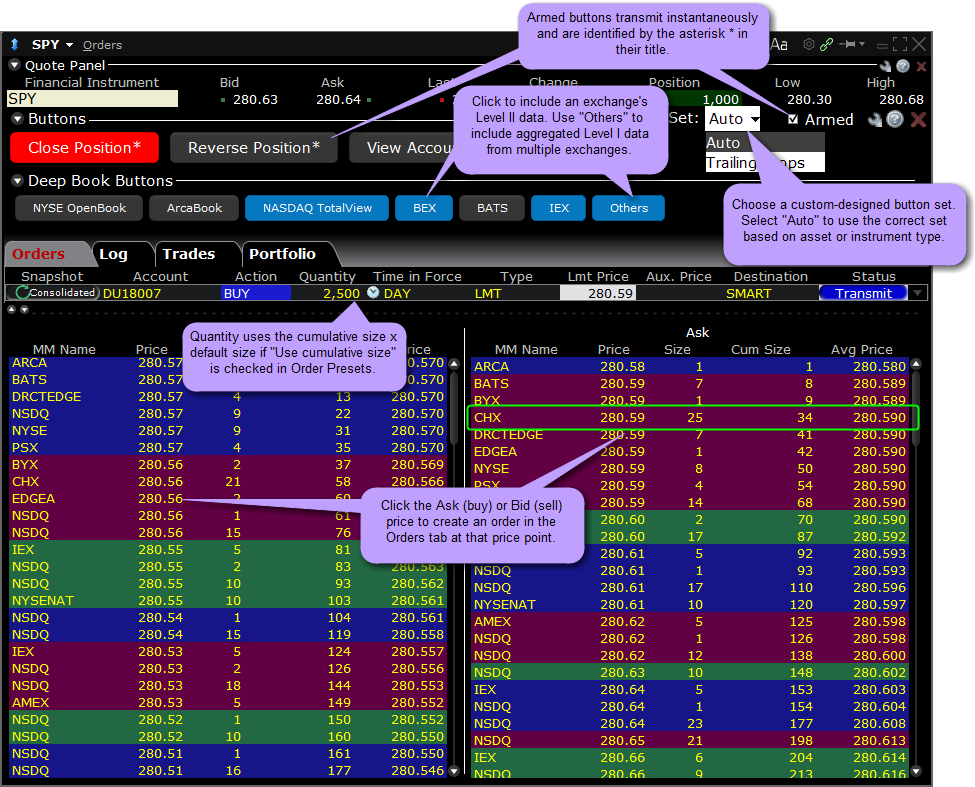Image resolution: width=975 pixels, height=787 pixels.
Task: Toggle Others aggregated data button
Action: [629, 208]
